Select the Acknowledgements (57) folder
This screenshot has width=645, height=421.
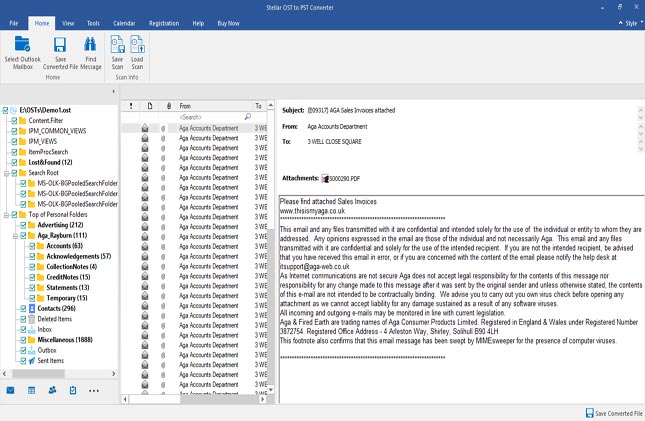(x=79, y=256)
